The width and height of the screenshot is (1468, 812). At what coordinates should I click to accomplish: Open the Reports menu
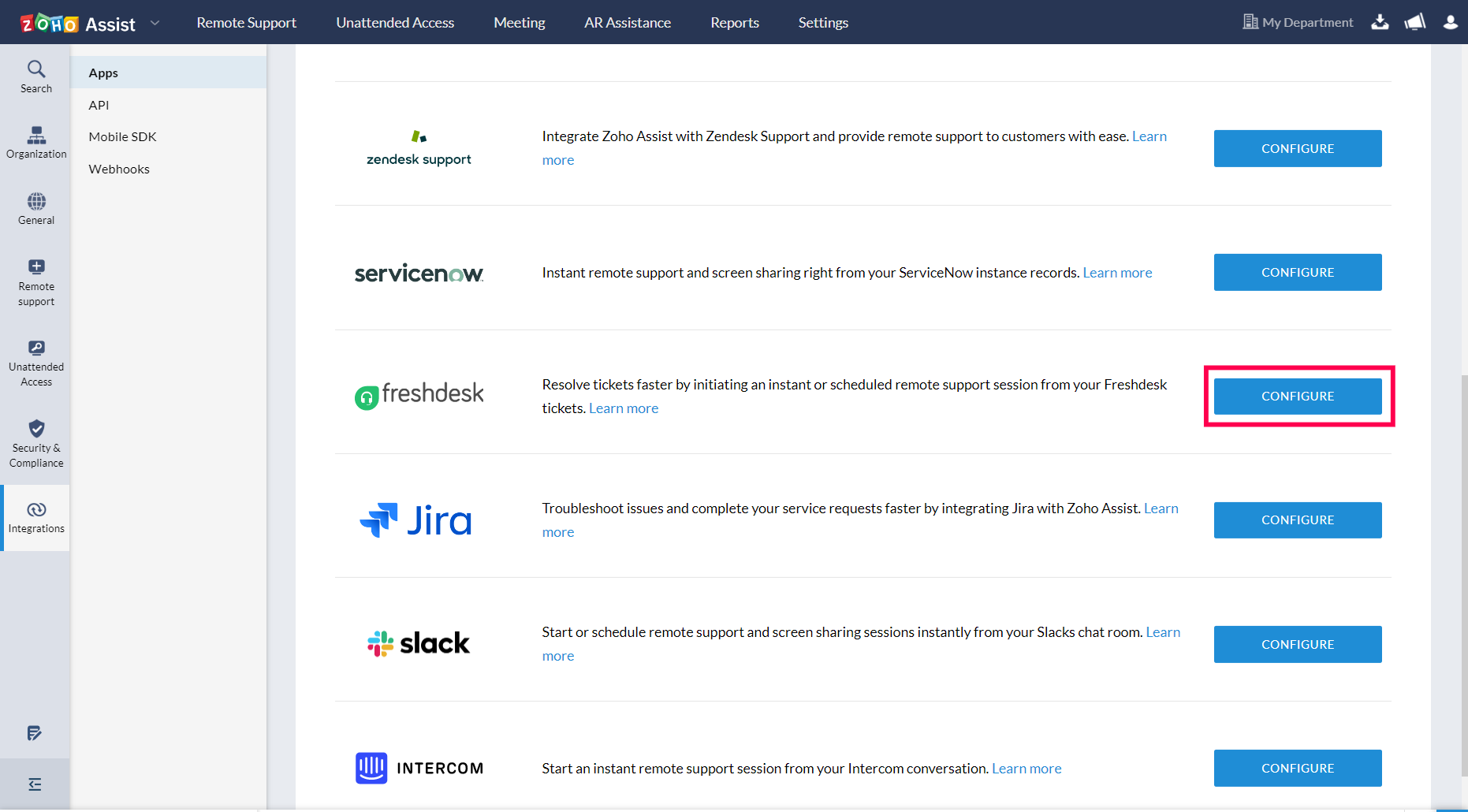tap(734, 23)
